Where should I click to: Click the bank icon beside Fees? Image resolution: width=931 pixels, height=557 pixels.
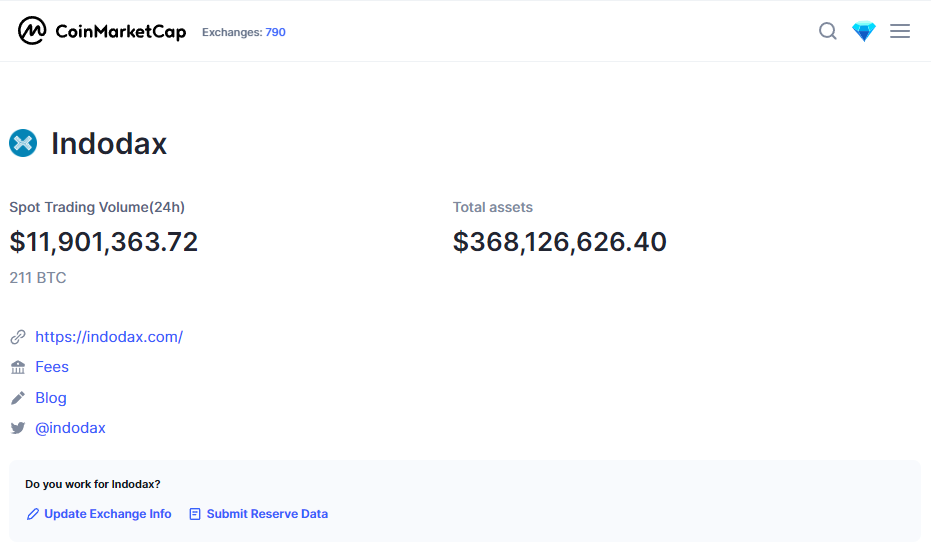[18, 368]
